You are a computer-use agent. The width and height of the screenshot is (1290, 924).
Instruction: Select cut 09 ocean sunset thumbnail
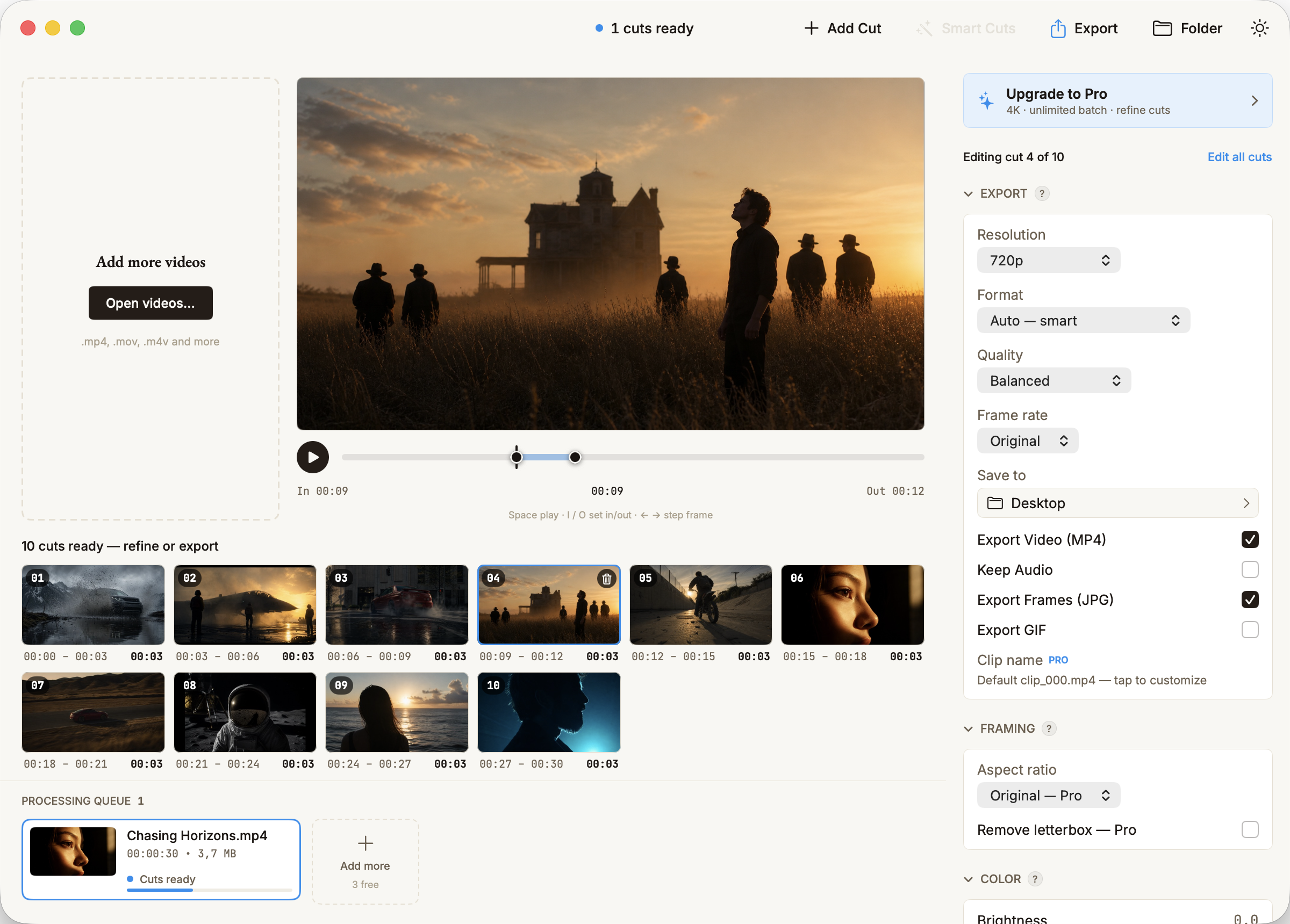tap(397, 712)
